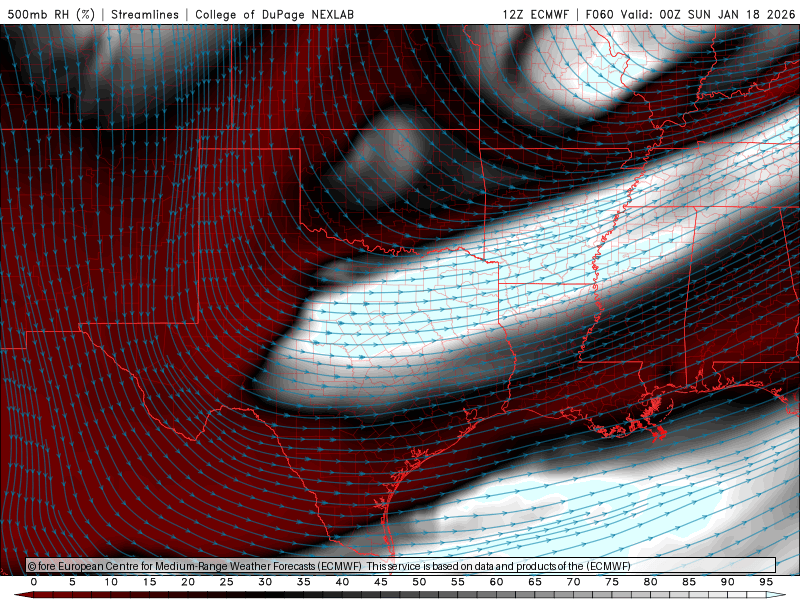Click the "Streamlines" header label
This screenshot has width=800, height=600.
pyautogui.click(x=145, y=14)
